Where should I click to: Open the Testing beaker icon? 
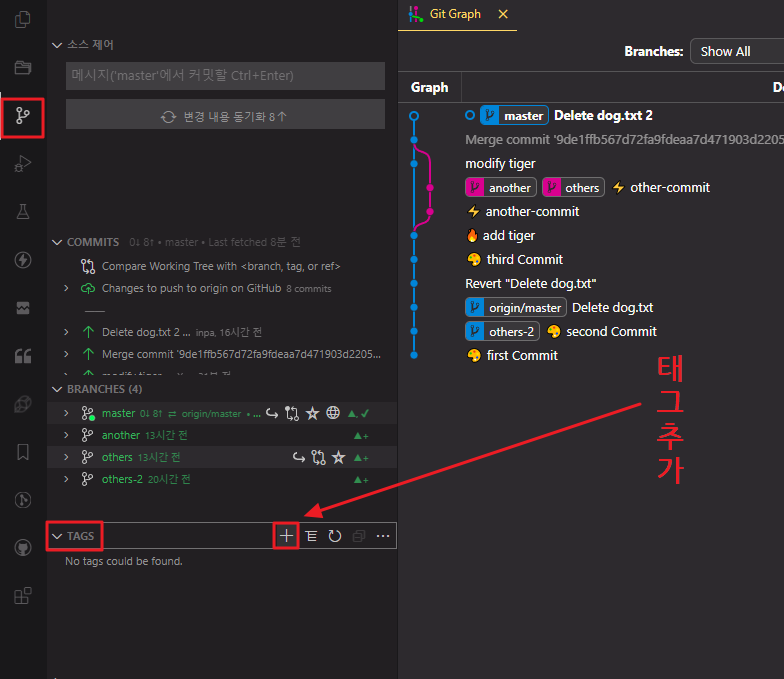22,212
